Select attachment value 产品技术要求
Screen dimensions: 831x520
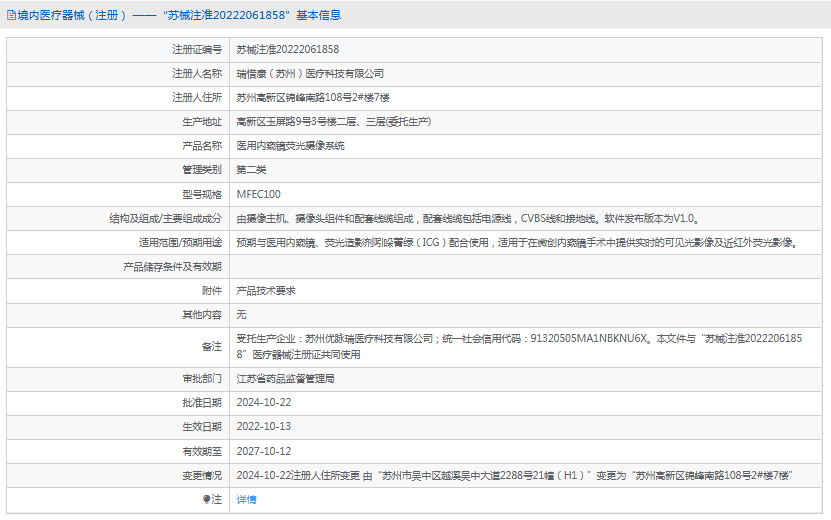(266, 290)
